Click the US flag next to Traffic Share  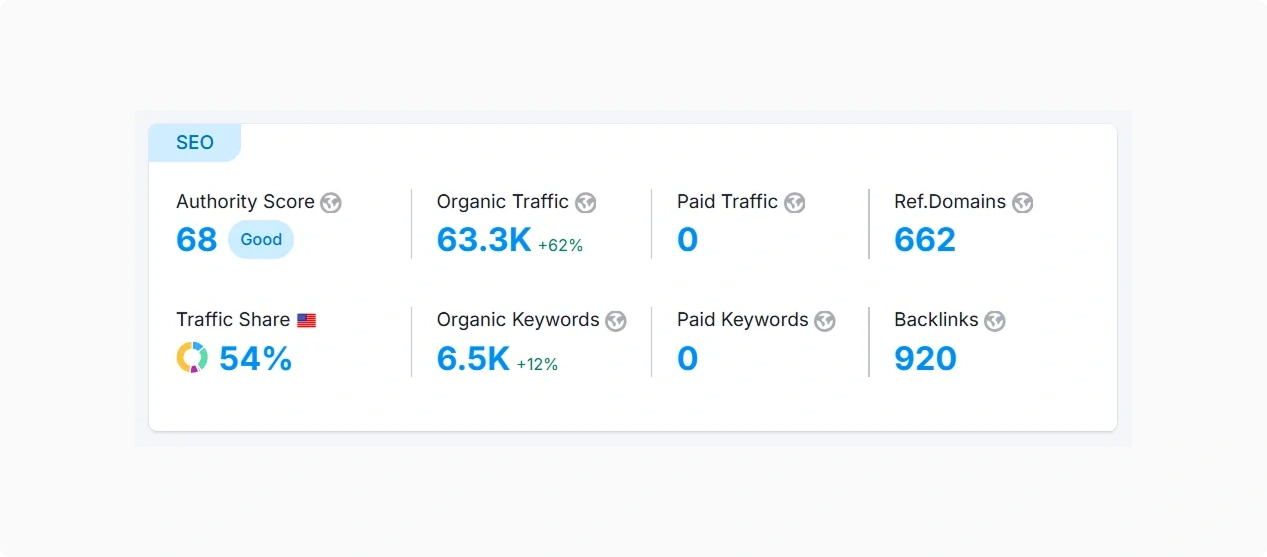[x=307, y=321]
